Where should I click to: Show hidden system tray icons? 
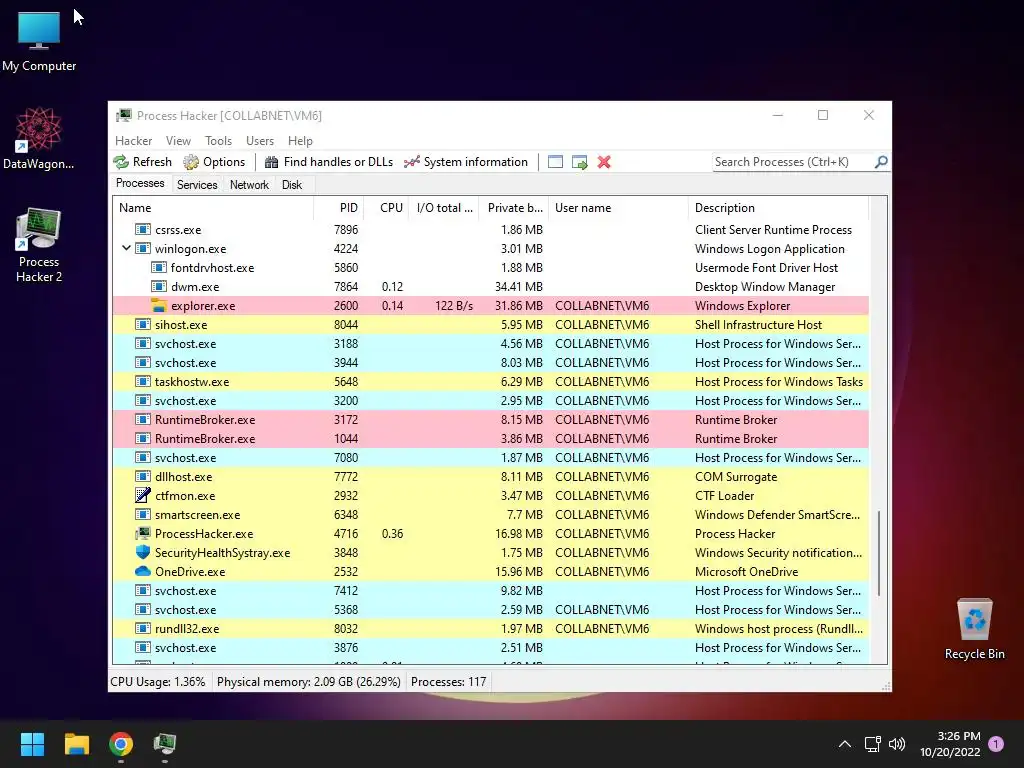tap(844, 744)
